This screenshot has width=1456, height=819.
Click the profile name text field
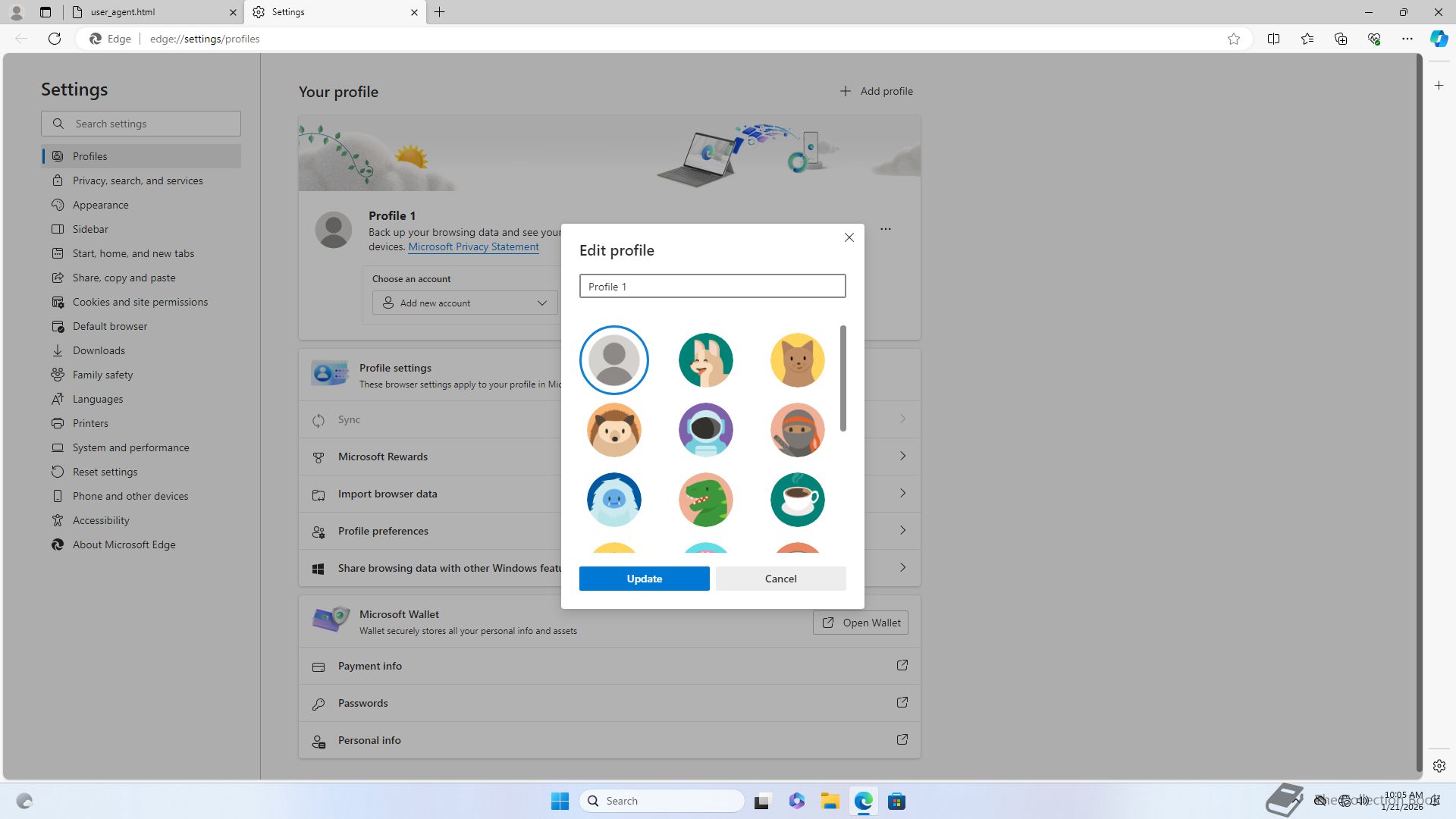(x=712, y=287)
